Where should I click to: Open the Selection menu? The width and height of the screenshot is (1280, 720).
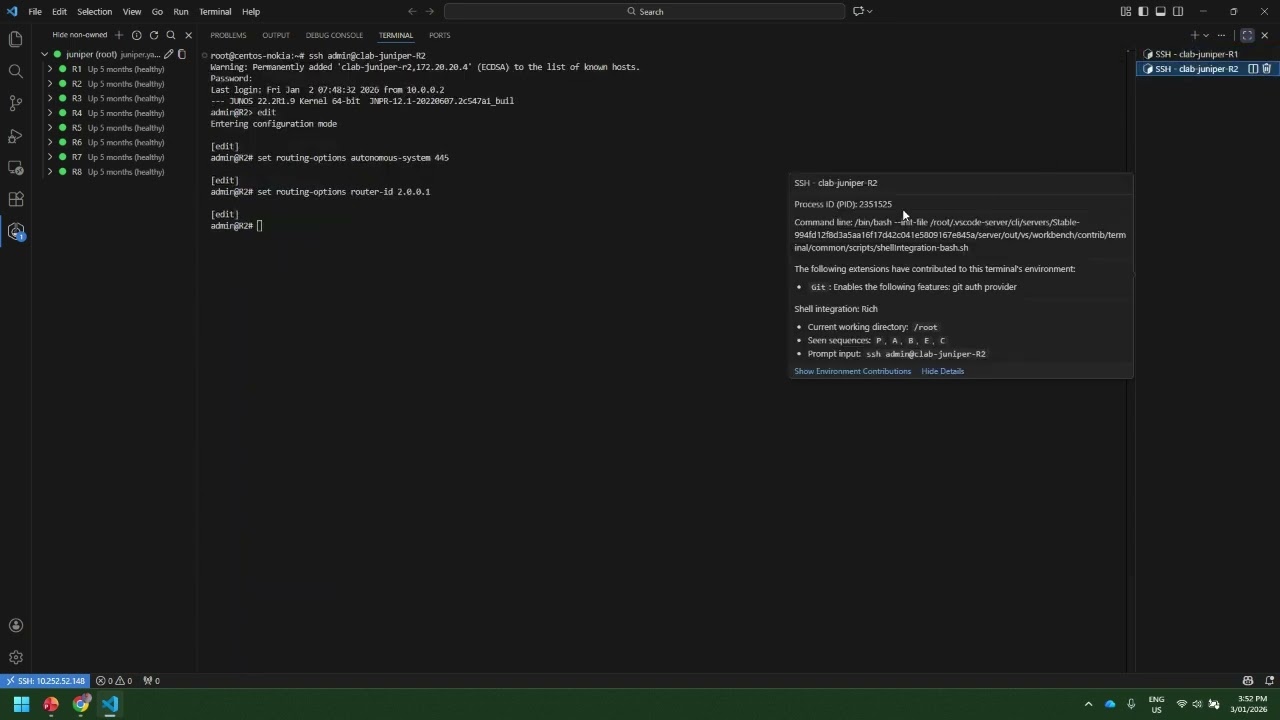[x=94, y=11]
